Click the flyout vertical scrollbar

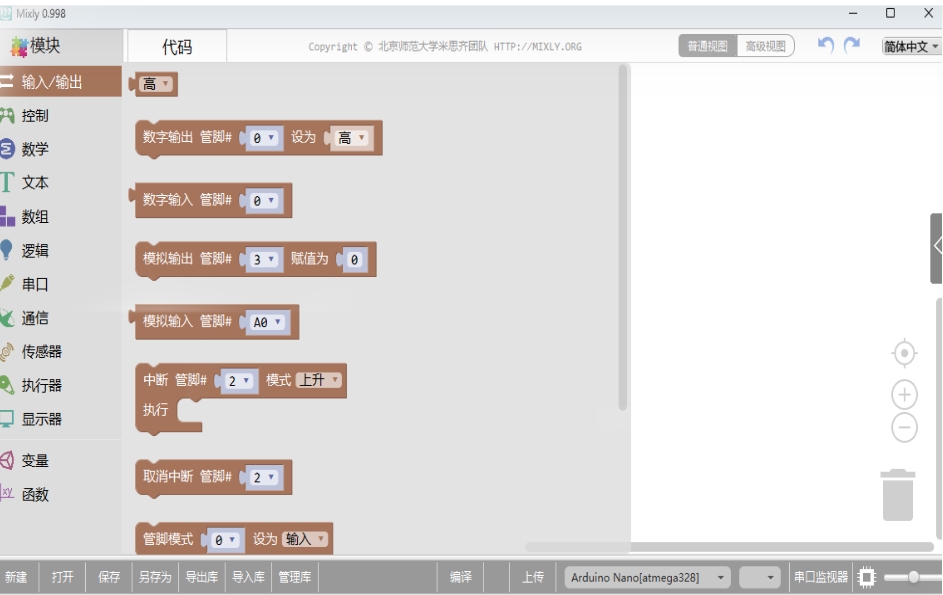pos(623,238)
